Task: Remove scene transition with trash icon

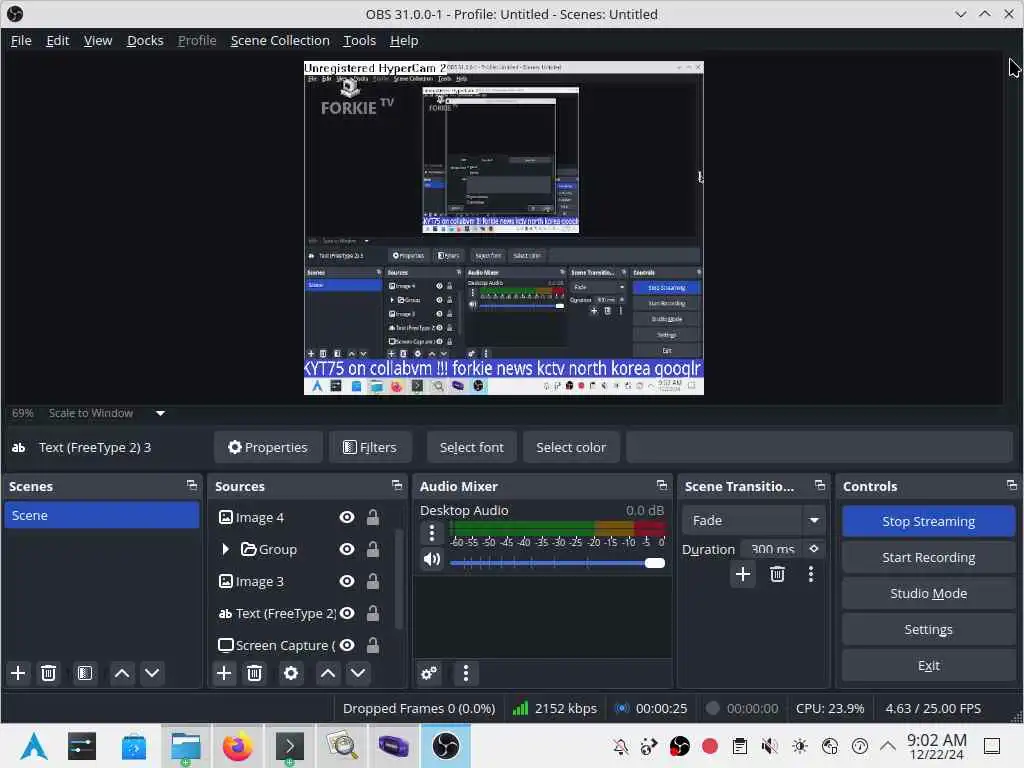Action: [x=777, y=574]
